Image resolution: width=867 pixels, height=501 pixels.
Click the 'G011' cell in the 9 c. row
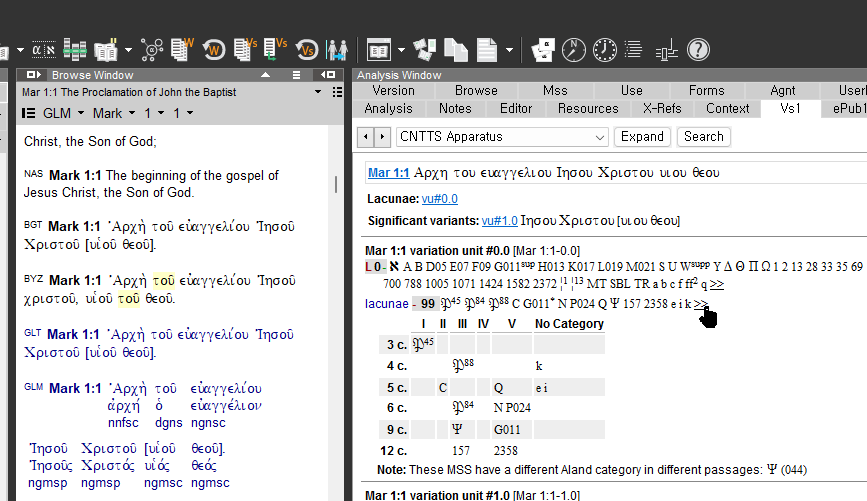(507, 430)
